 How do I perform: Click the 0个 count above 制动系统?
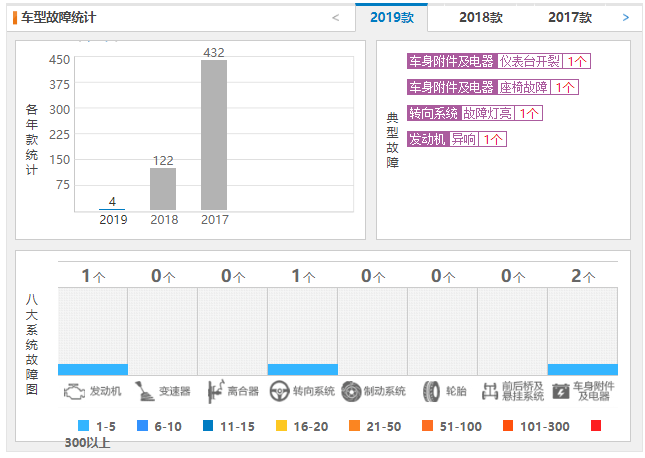(x=373, y=276)
